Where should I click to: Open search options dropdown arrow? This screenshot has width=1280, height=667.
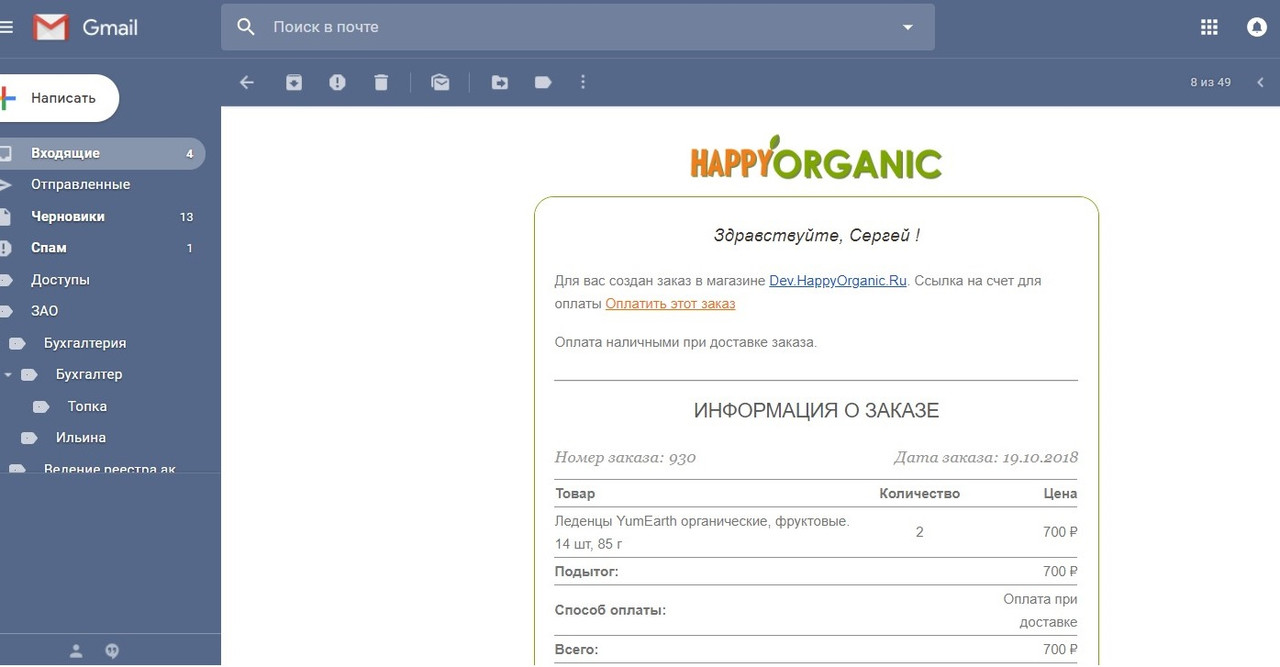pos(908,27)
